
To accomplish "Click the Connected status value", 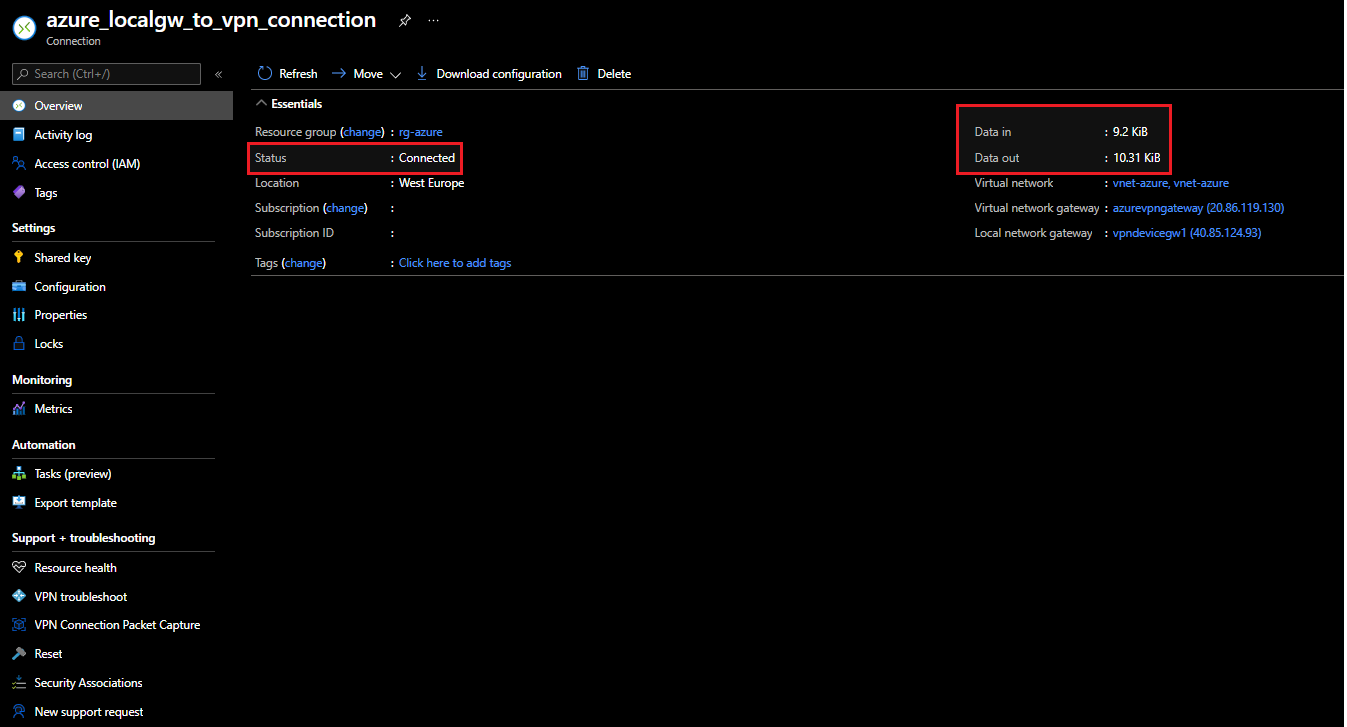I will click(427, 158).
